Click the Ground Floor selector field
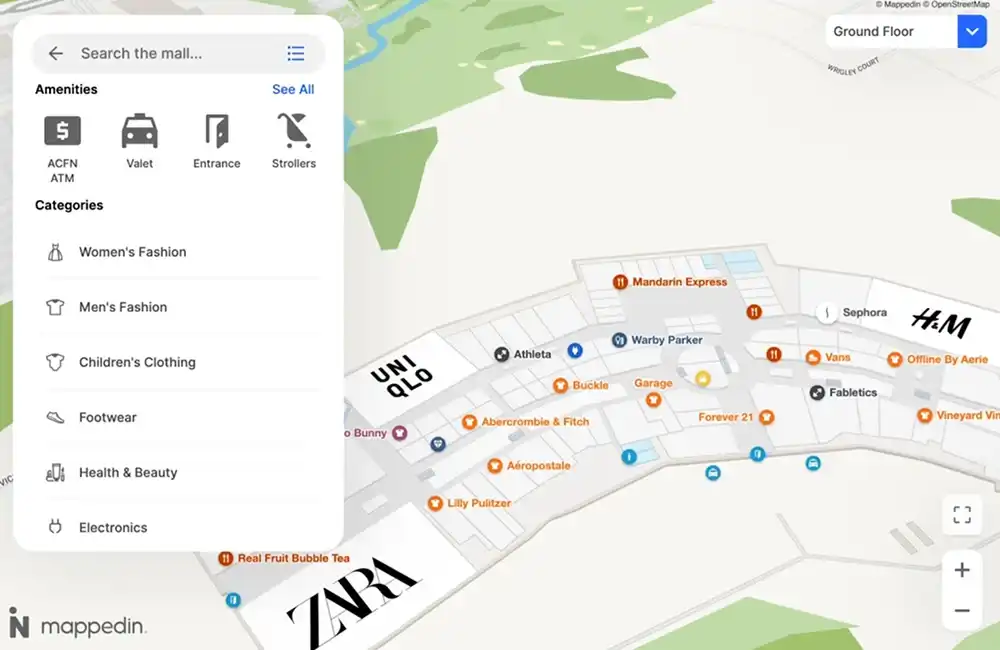Viewport: 1000px width, 650px height. pos(890,32)
